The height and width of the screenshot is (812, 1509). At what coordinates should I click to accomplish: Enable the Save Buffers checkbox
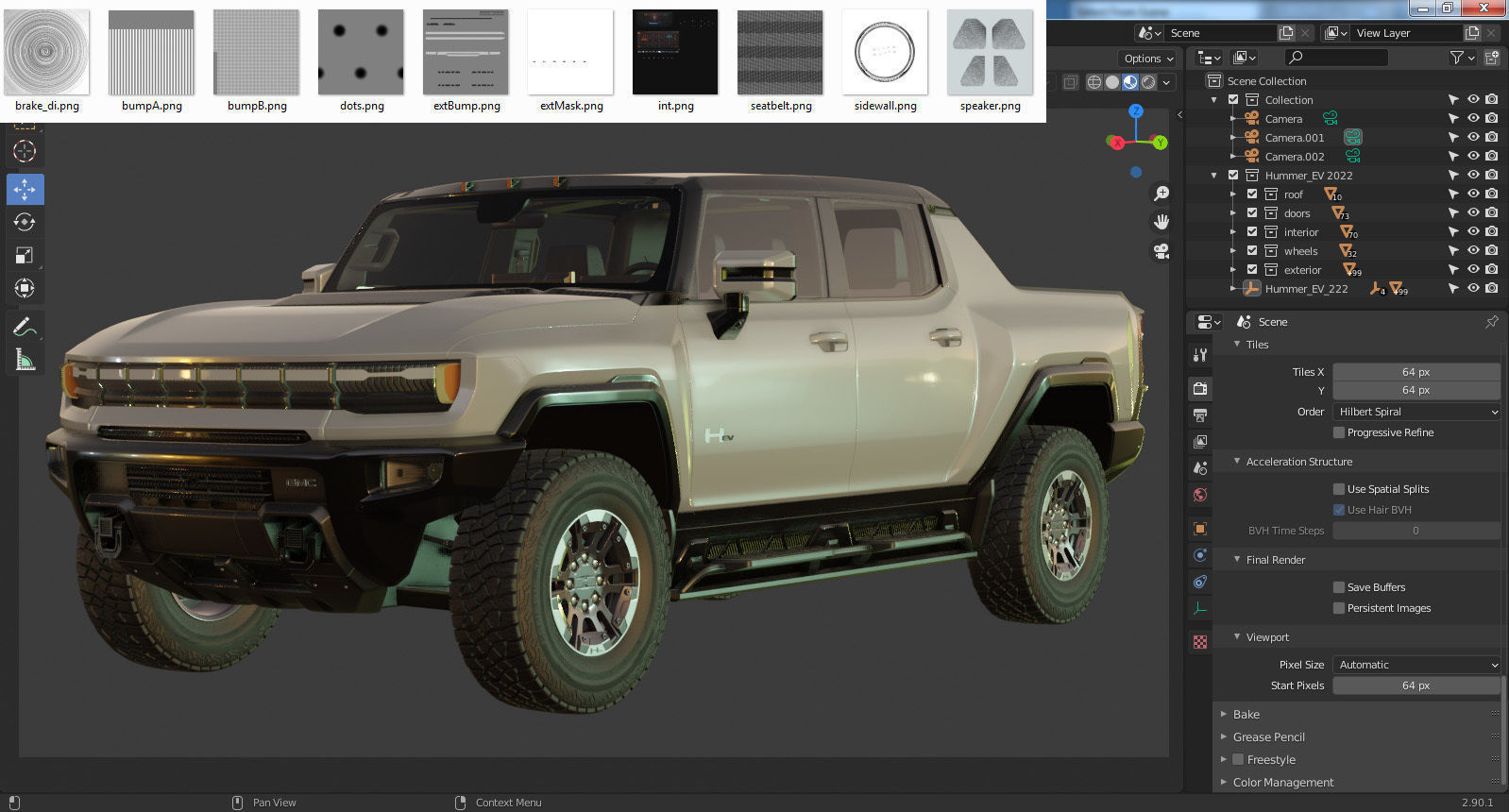(x=1338, y=587)
